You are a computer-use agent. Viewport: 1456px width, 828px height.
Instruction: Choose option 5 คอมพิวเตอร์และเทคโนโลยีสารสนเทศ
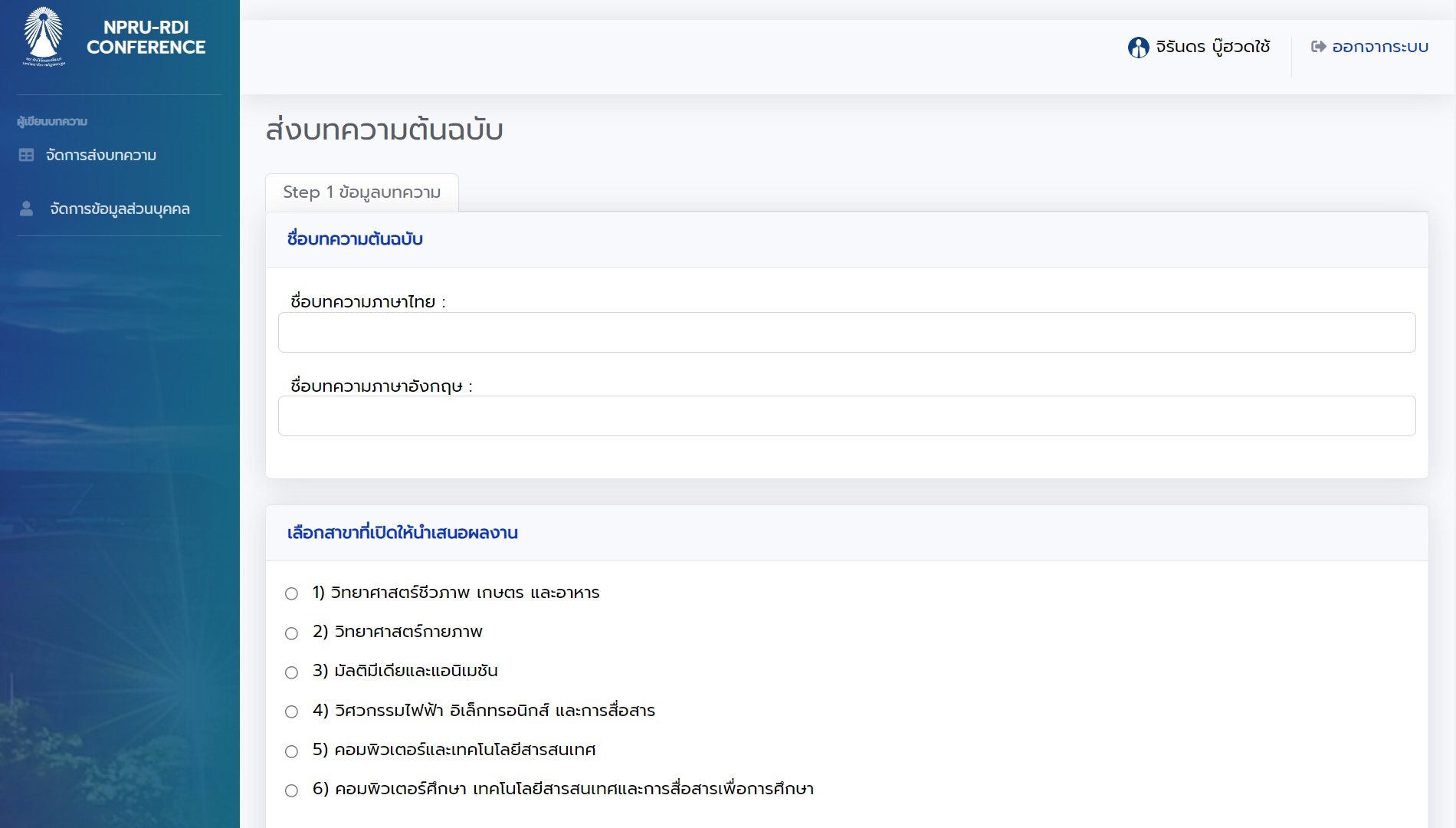[x=291, y=751]
